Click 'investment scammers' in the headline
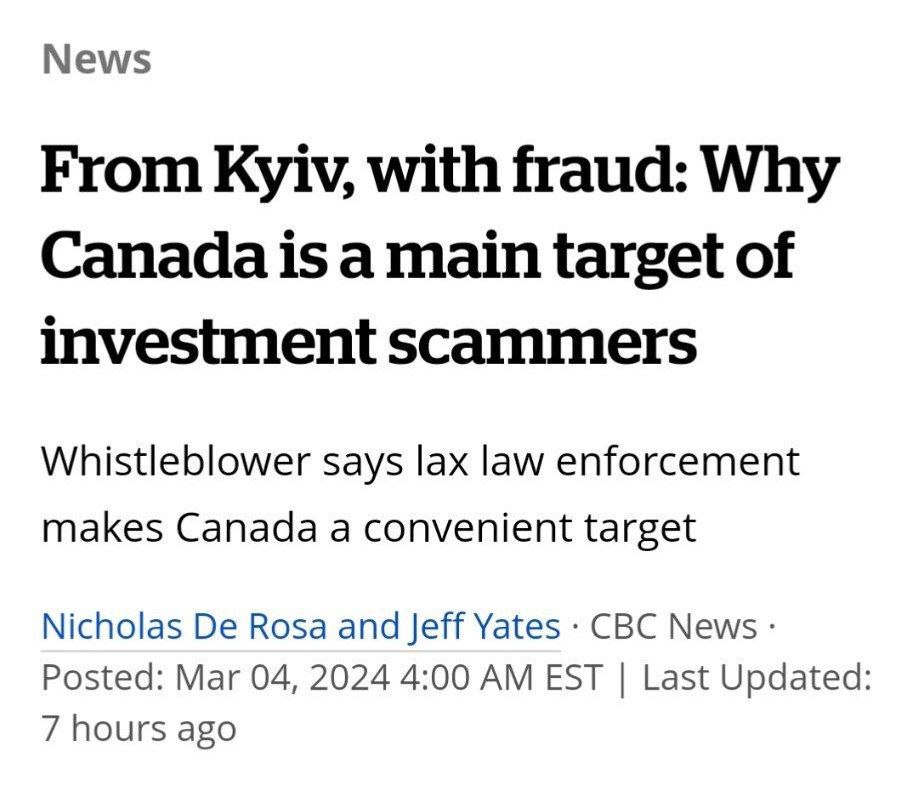The image size is (918, 785). 368,340
